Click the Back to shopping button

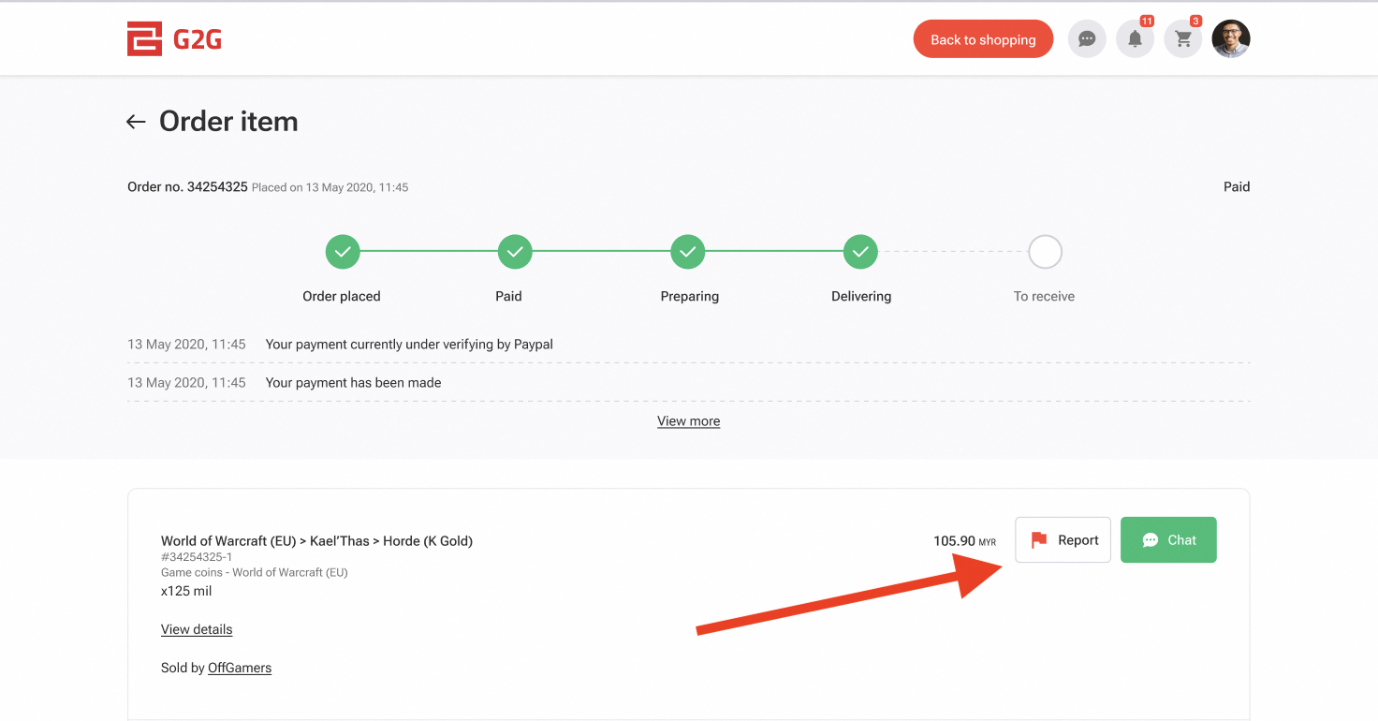983,40
